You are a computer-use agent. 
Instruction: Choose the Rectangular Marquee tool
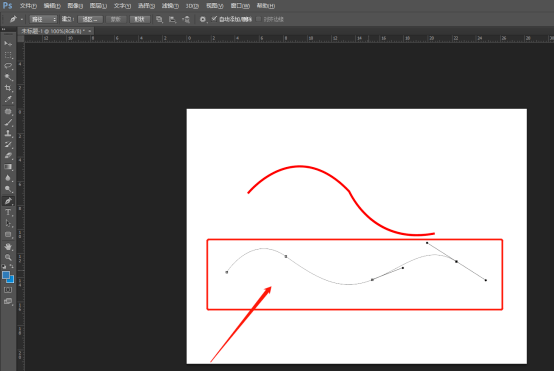click(8, 55)
